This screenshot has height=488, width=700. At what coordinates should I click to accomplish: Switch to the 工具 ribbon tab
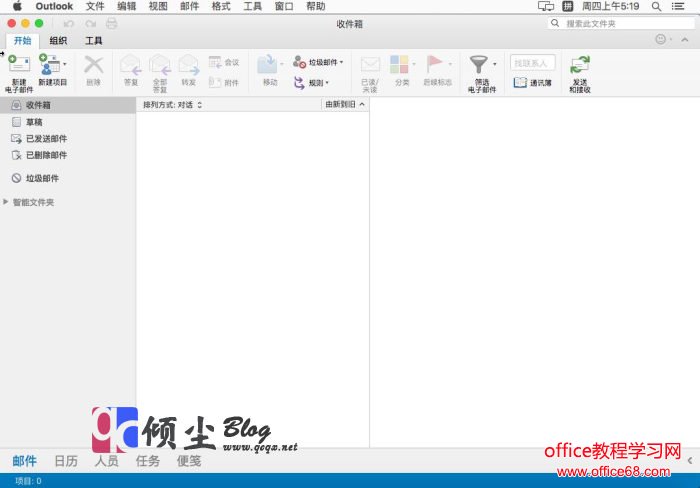93,41
